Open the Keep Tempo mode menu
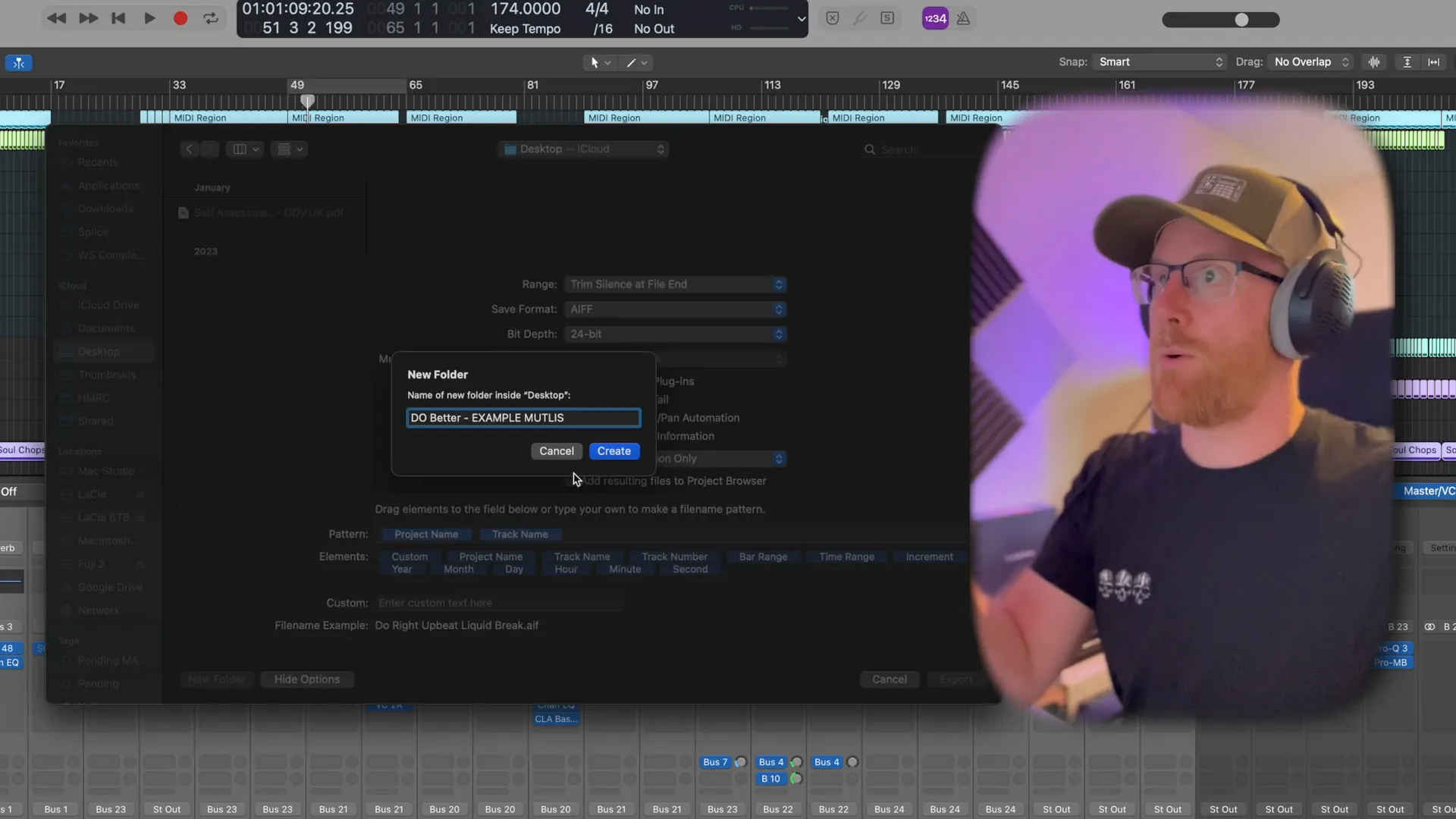This screenshot has height=819, width=1456. (x=526, y=29)
